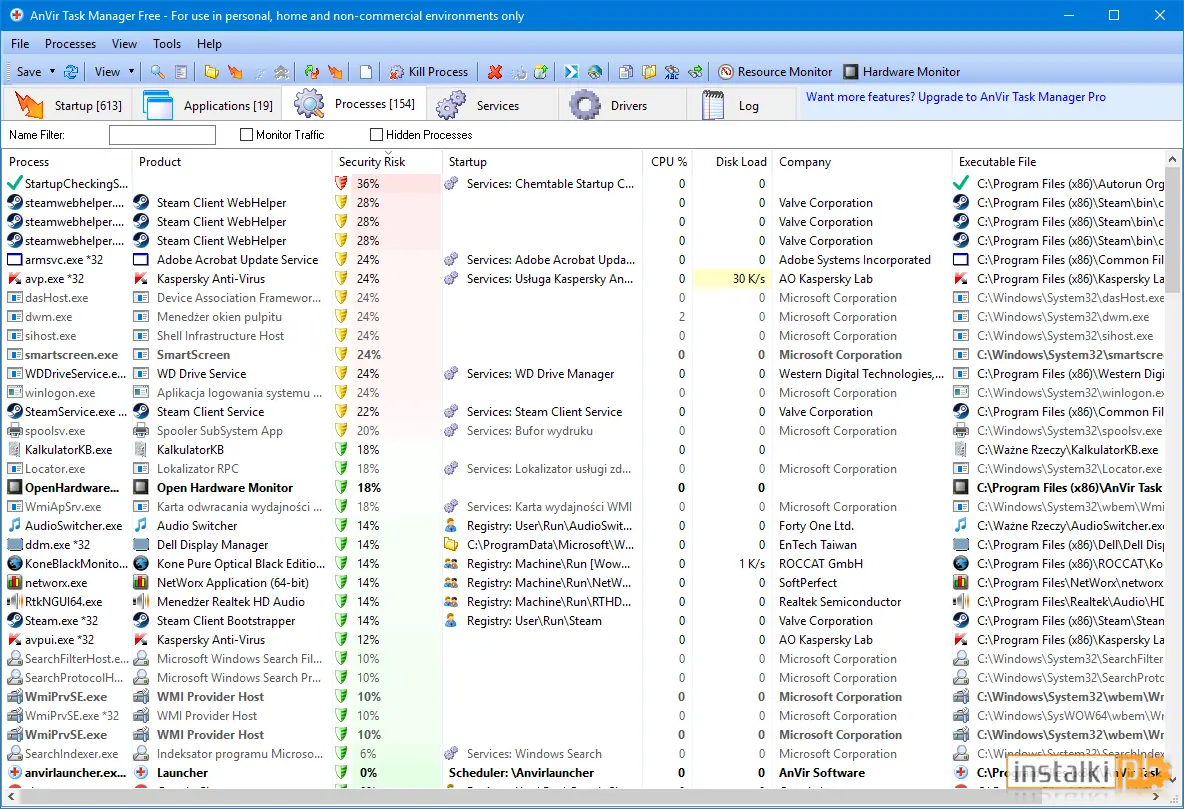Screen dimensions: 1184x809
Task: Switch to the Drivers tab
Action: [x=622, y=105]
